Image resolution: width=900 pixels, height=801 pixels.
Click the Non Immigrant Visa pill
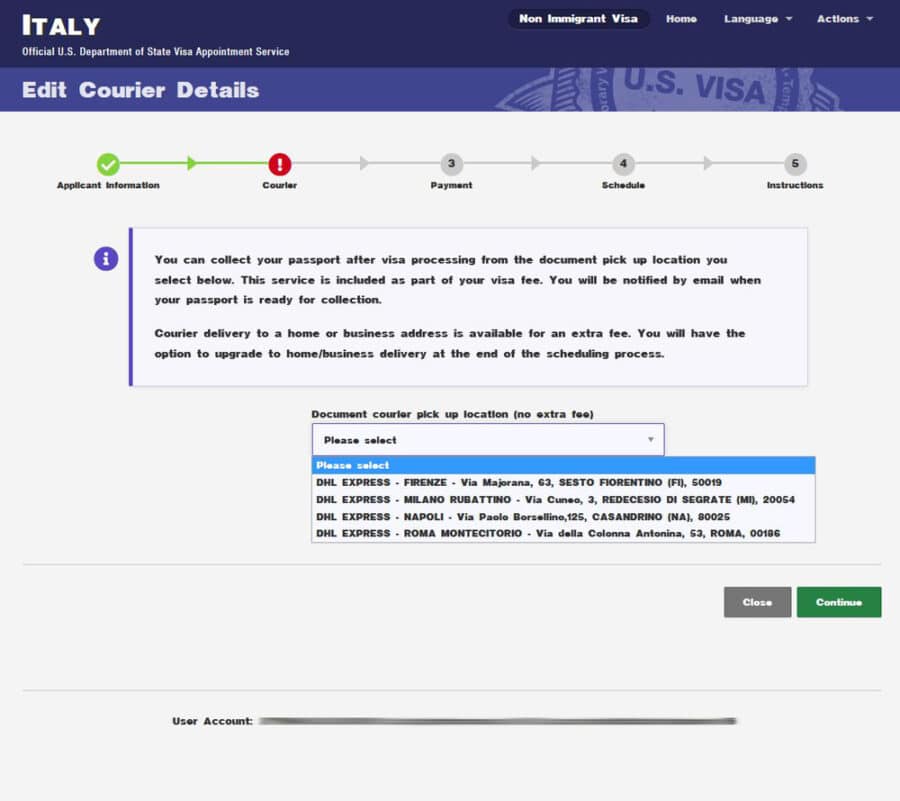[578, 19]
